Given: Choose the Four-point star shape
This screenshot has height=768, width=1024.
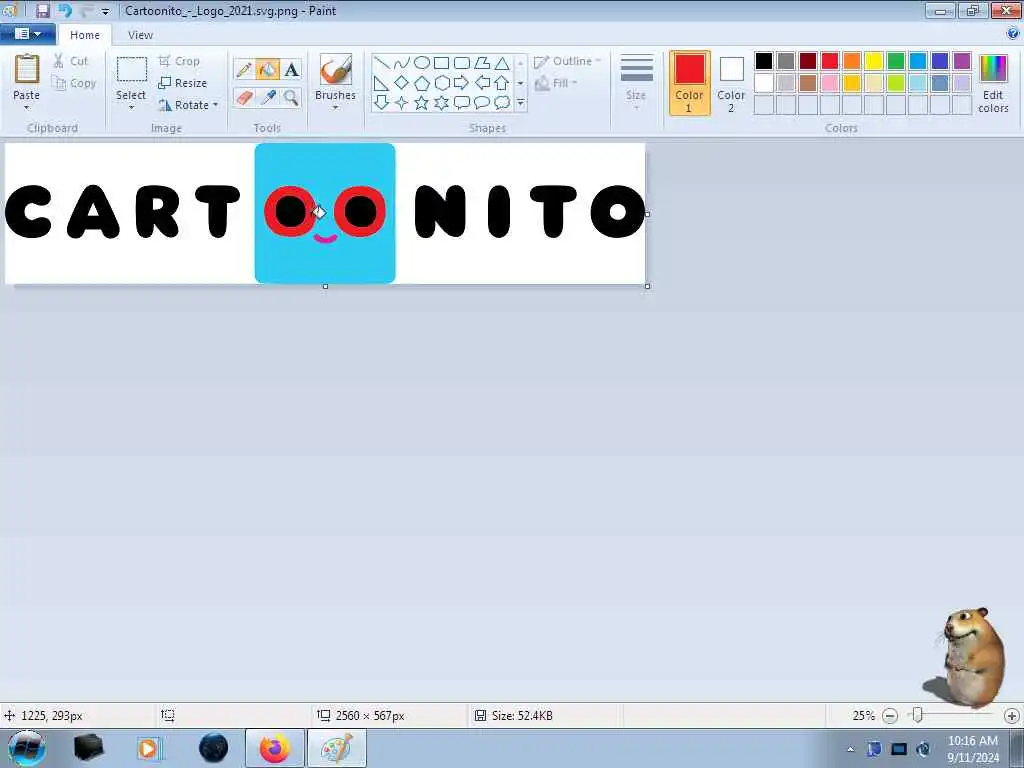Looking at the screenshot, I should pyautogui.click(x=402, y=103).
